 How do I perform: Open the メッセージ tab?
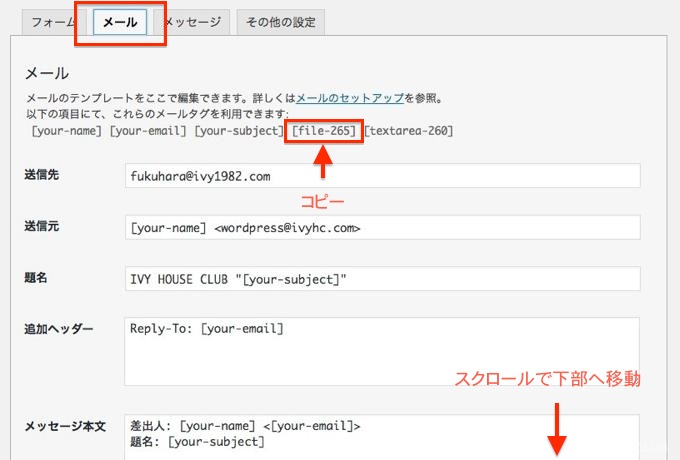pyautogui.click(x=193, y=22)
